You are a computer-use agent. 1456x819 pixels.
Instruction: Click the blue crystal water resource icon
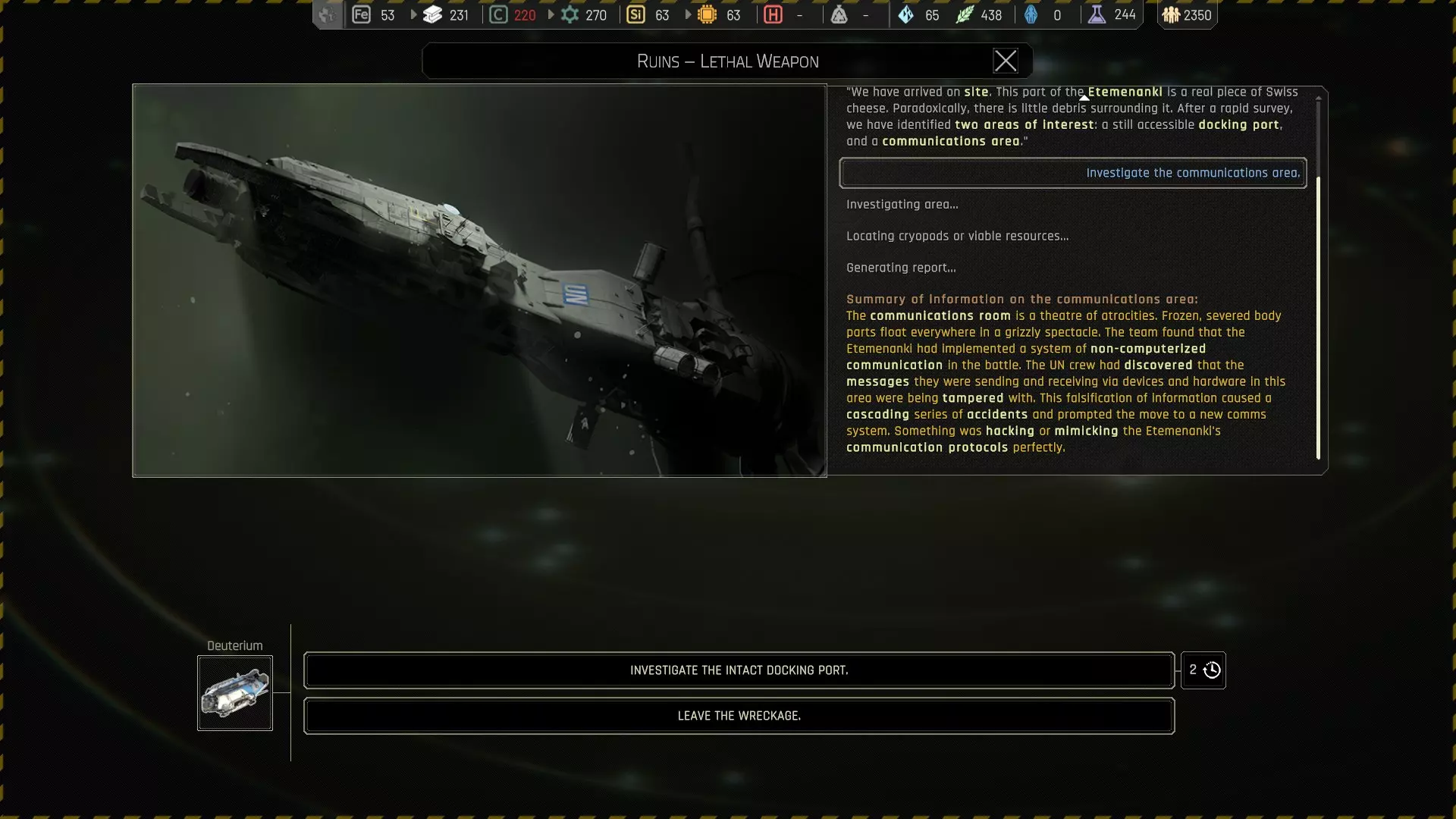pyautogui.click(x=905, y=14)
